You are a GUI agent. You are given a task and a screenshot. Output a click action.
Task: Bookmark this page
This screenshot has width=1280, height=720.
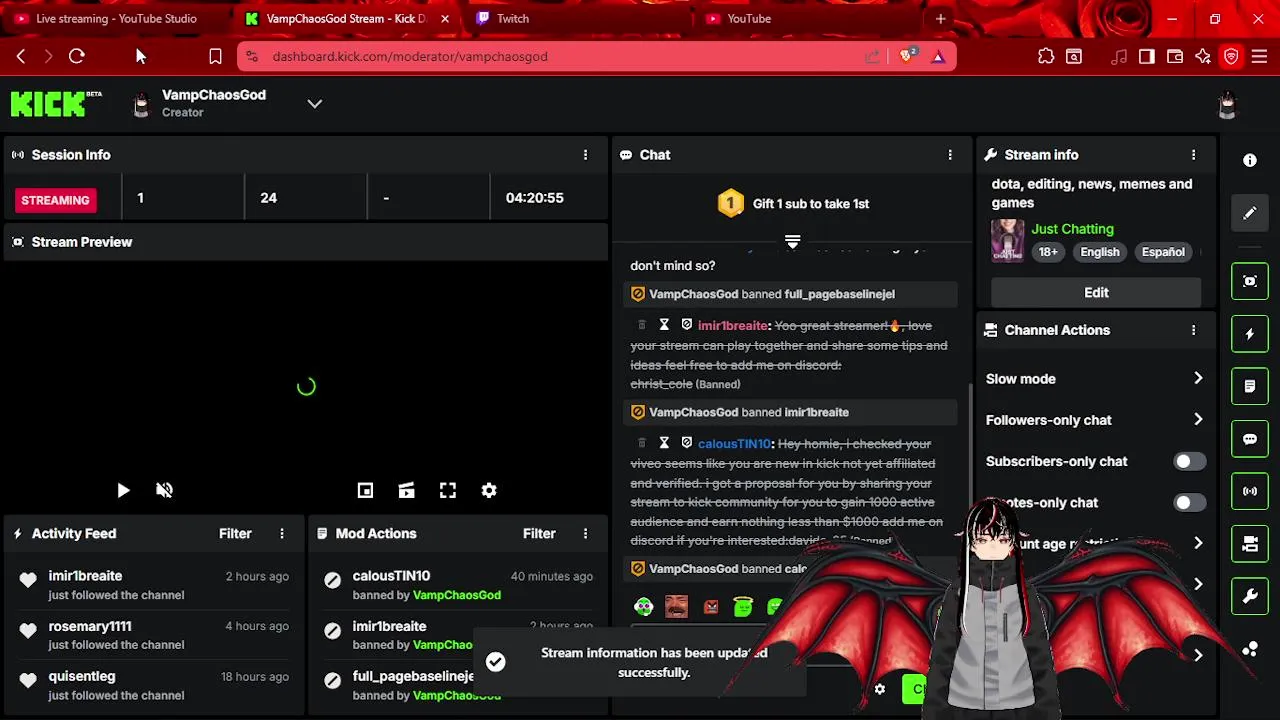pyautogui.click(x=215, y=57)
